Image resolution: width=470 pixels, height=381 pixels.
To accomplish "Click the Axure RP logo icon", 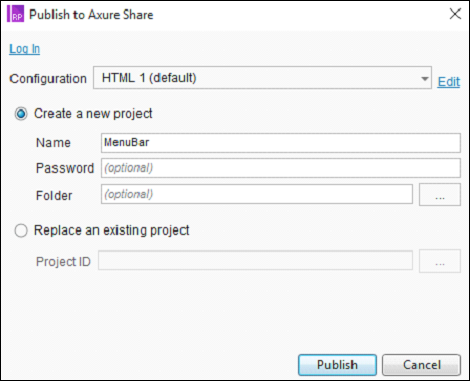I will coord(15,14).
